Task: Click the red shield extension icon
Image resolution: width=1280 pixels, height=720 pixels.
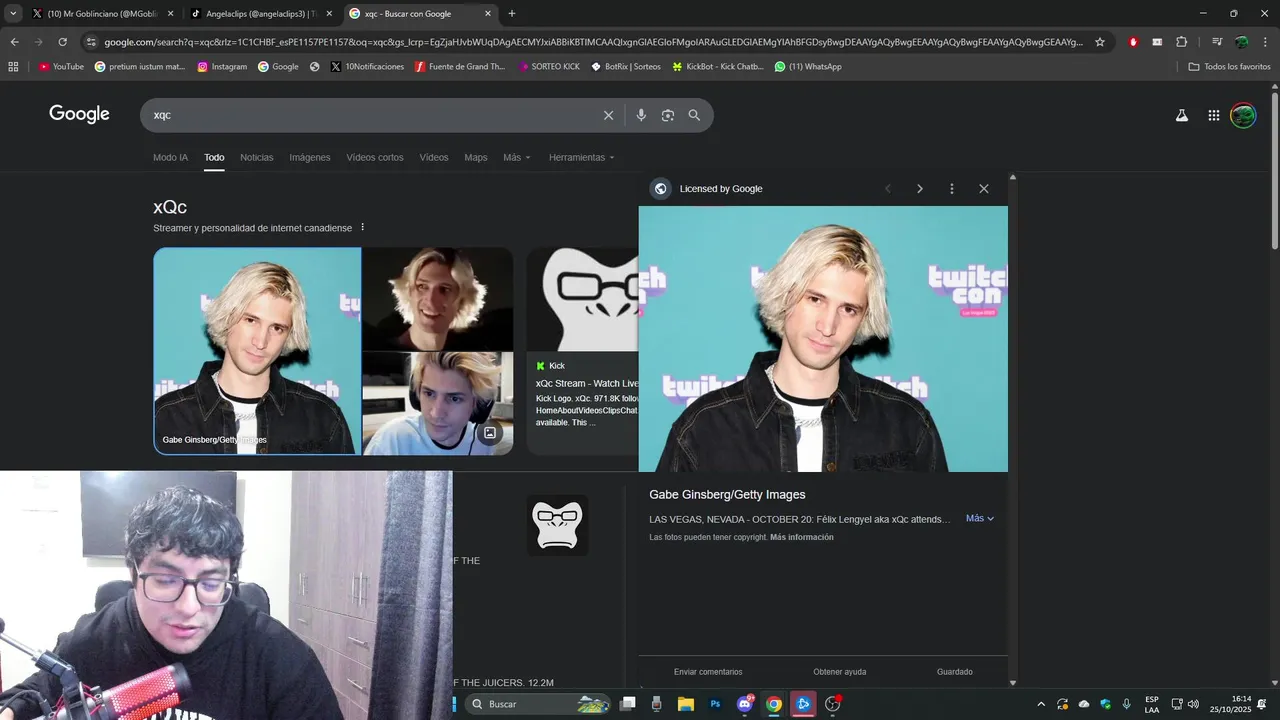Action: pyautogui.click(x=1133, y=42)
